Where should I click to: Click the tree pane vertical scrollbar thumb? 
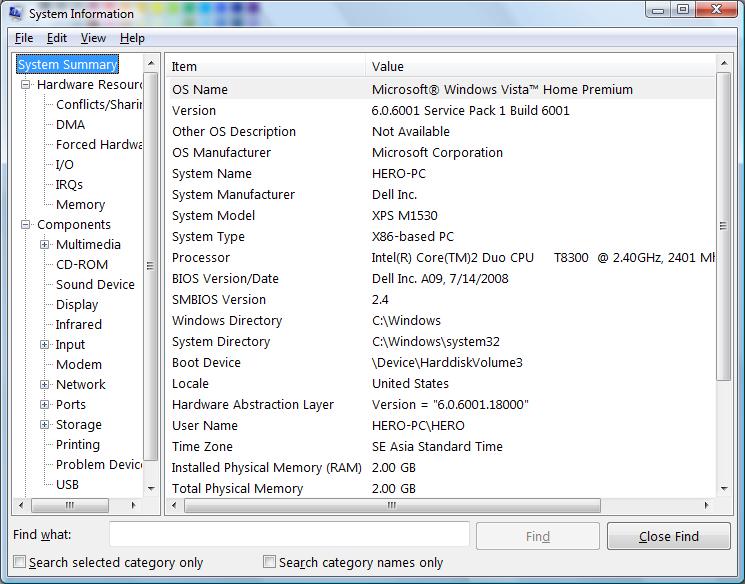[151, 266]
